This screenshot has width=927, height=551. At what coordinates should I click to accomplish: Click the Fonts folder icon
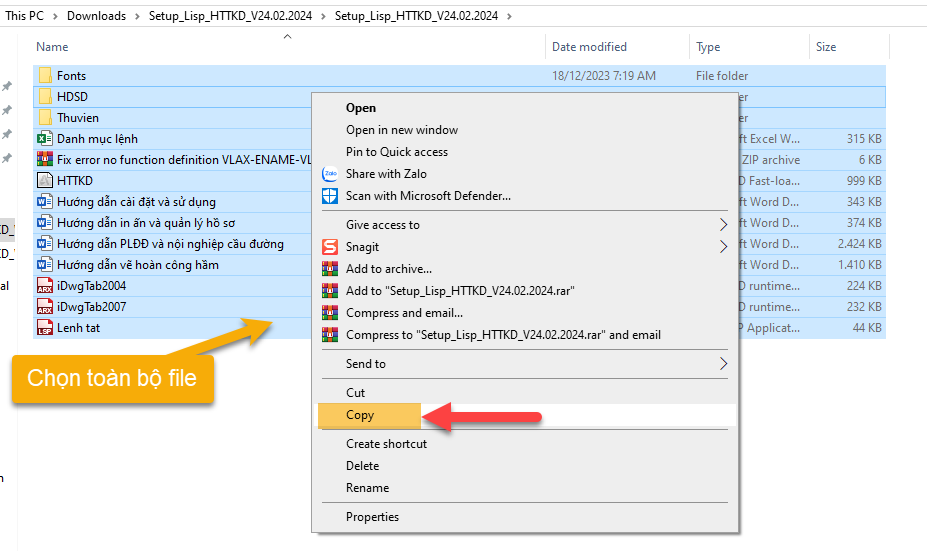[x=44, y=76]
